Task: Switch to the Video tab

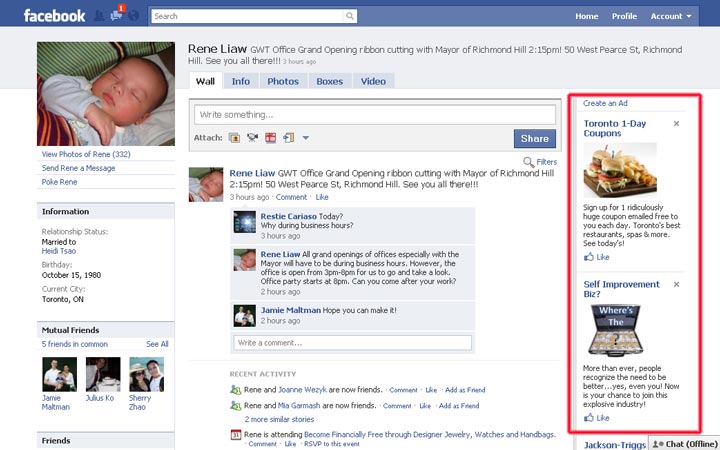Action: pos(373,81)
